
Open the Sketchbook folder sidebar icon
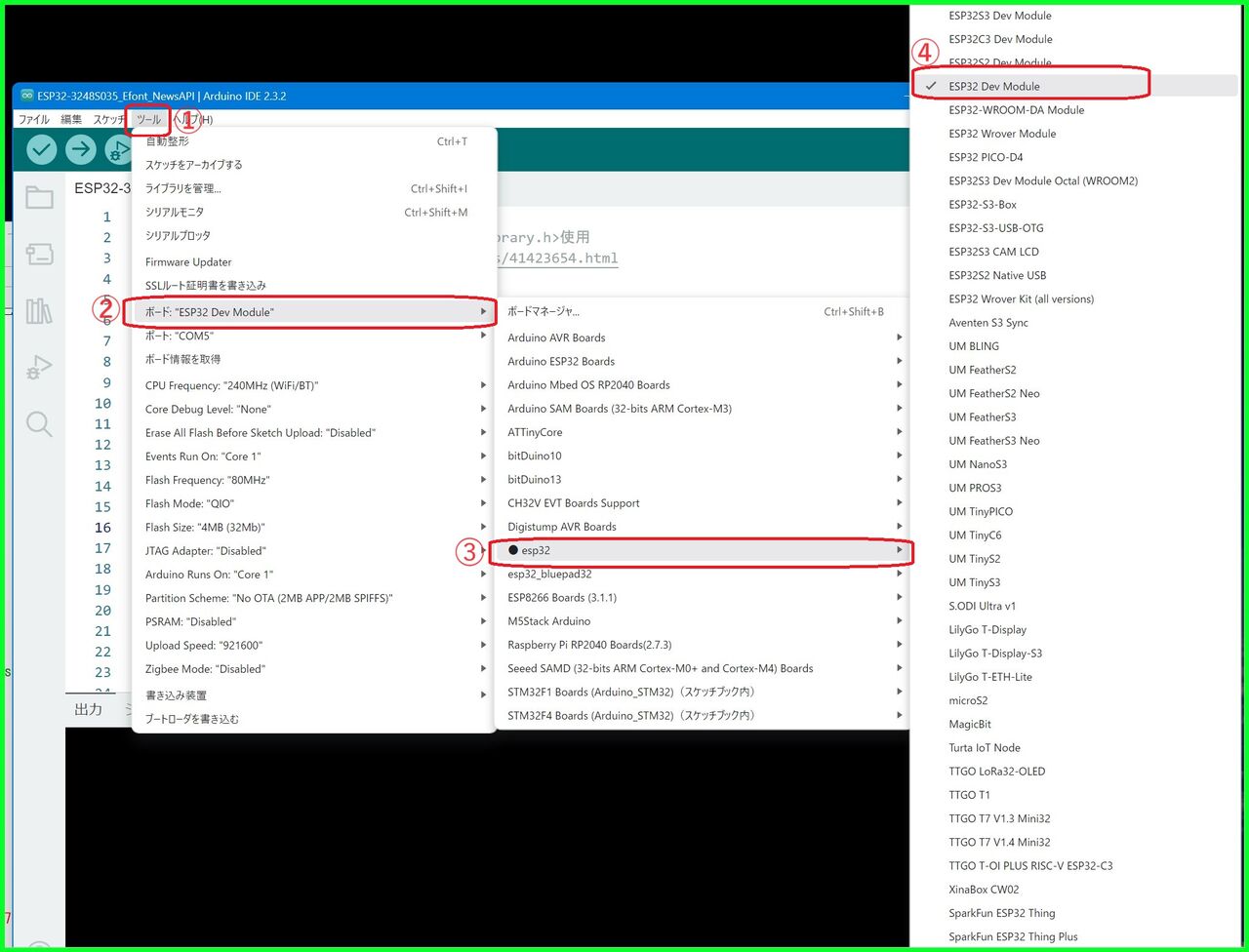[39, 198]
